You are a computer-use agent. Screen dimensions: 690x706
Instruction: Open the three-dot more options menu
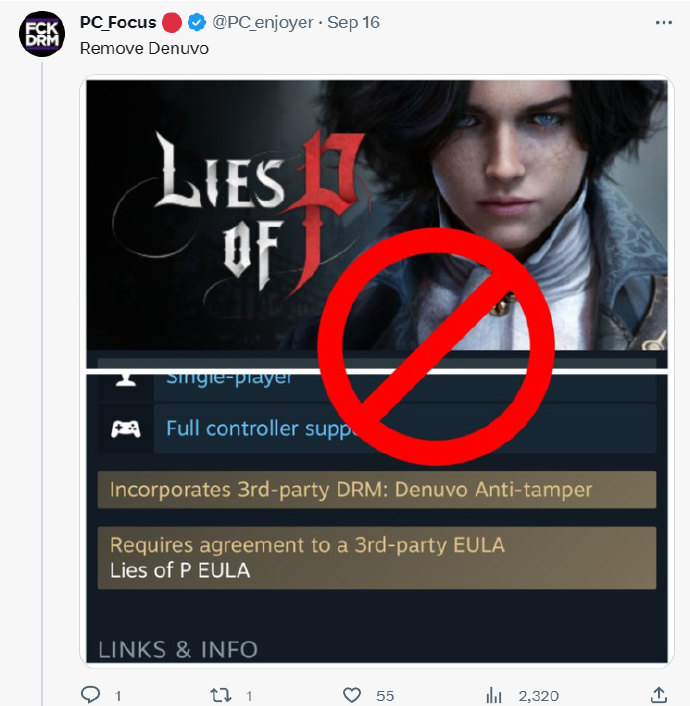(x=663, y=22)
